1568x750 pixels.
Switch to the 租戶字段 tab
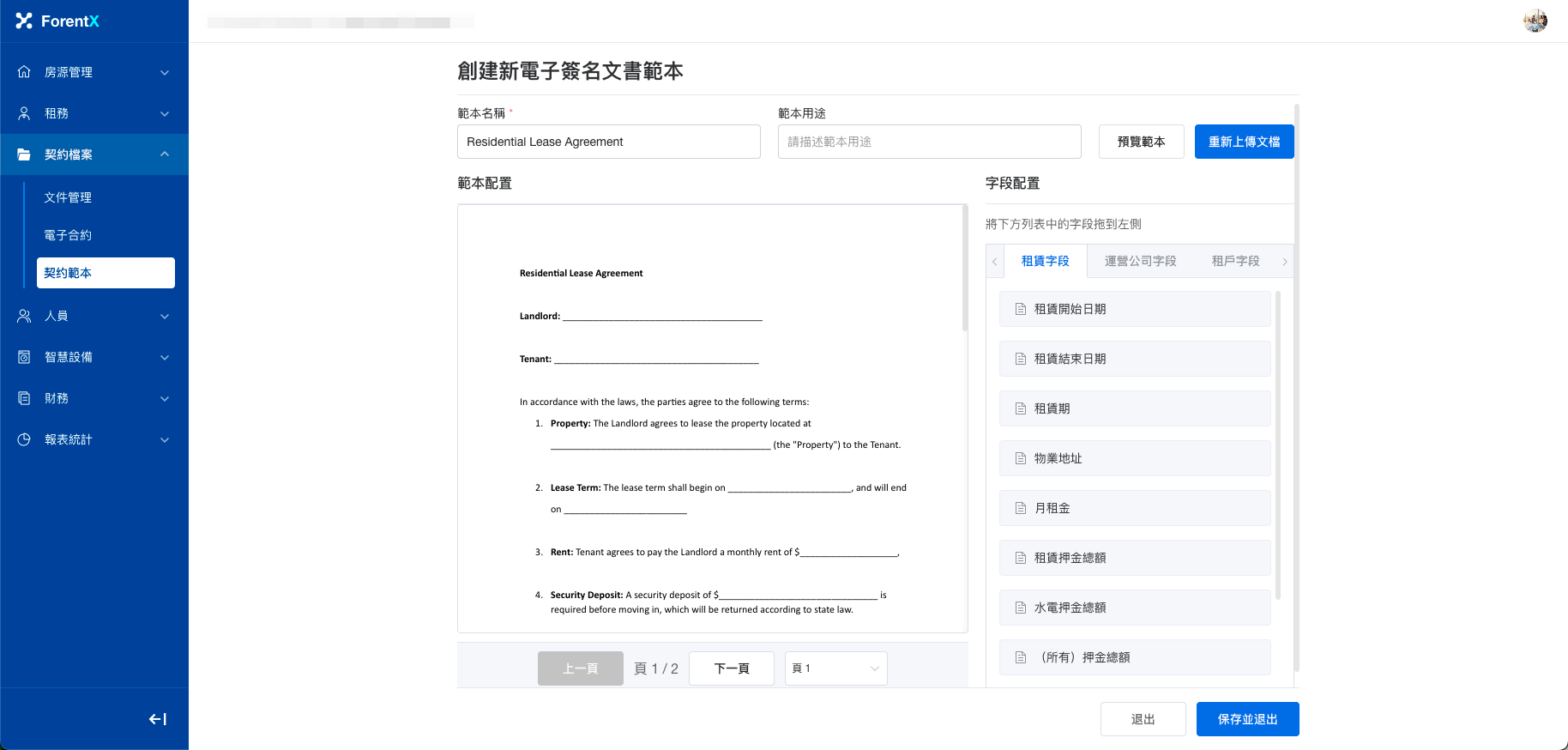[x=1235, y=261]
